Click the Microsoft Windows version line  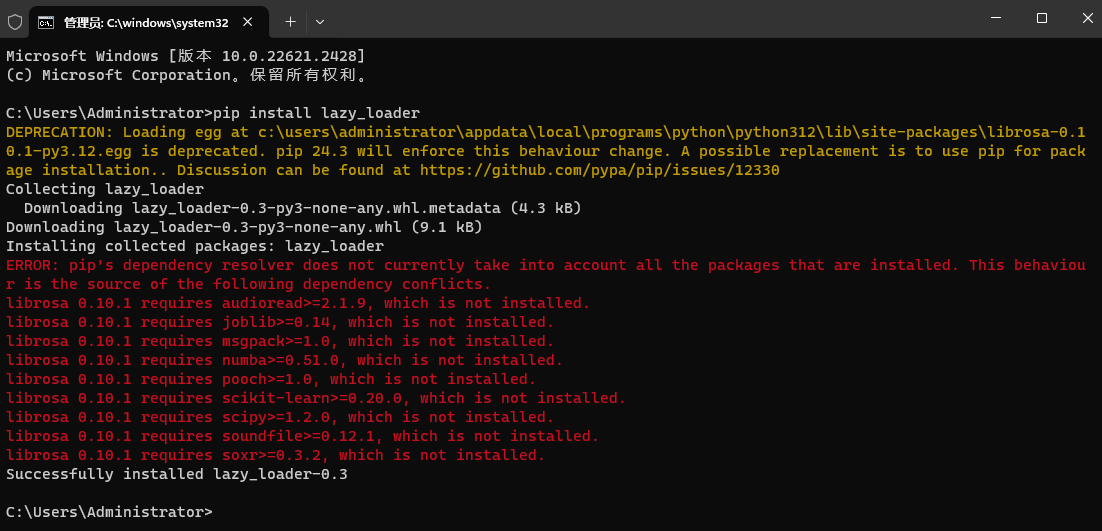185,56
